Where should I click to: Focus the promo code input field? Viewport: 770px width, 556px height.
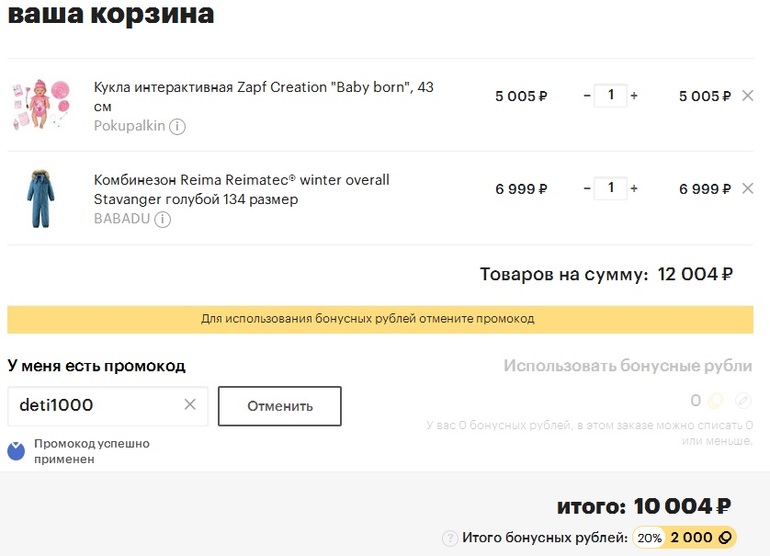tap(95, 405)
